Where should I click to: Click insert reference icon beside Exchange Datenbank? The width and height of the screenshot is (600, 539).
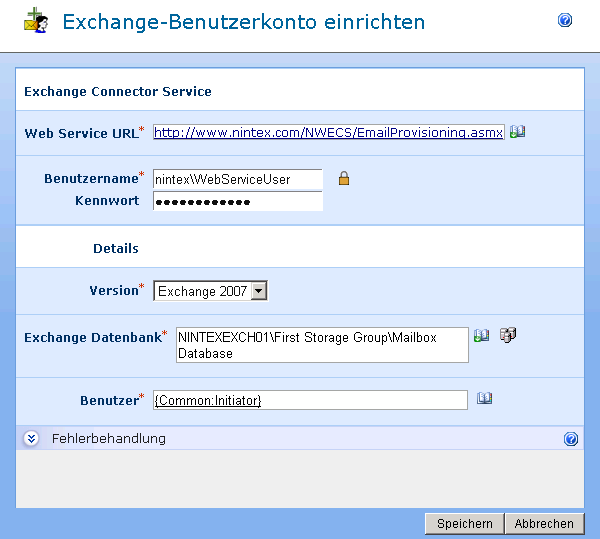click(481, 336)
